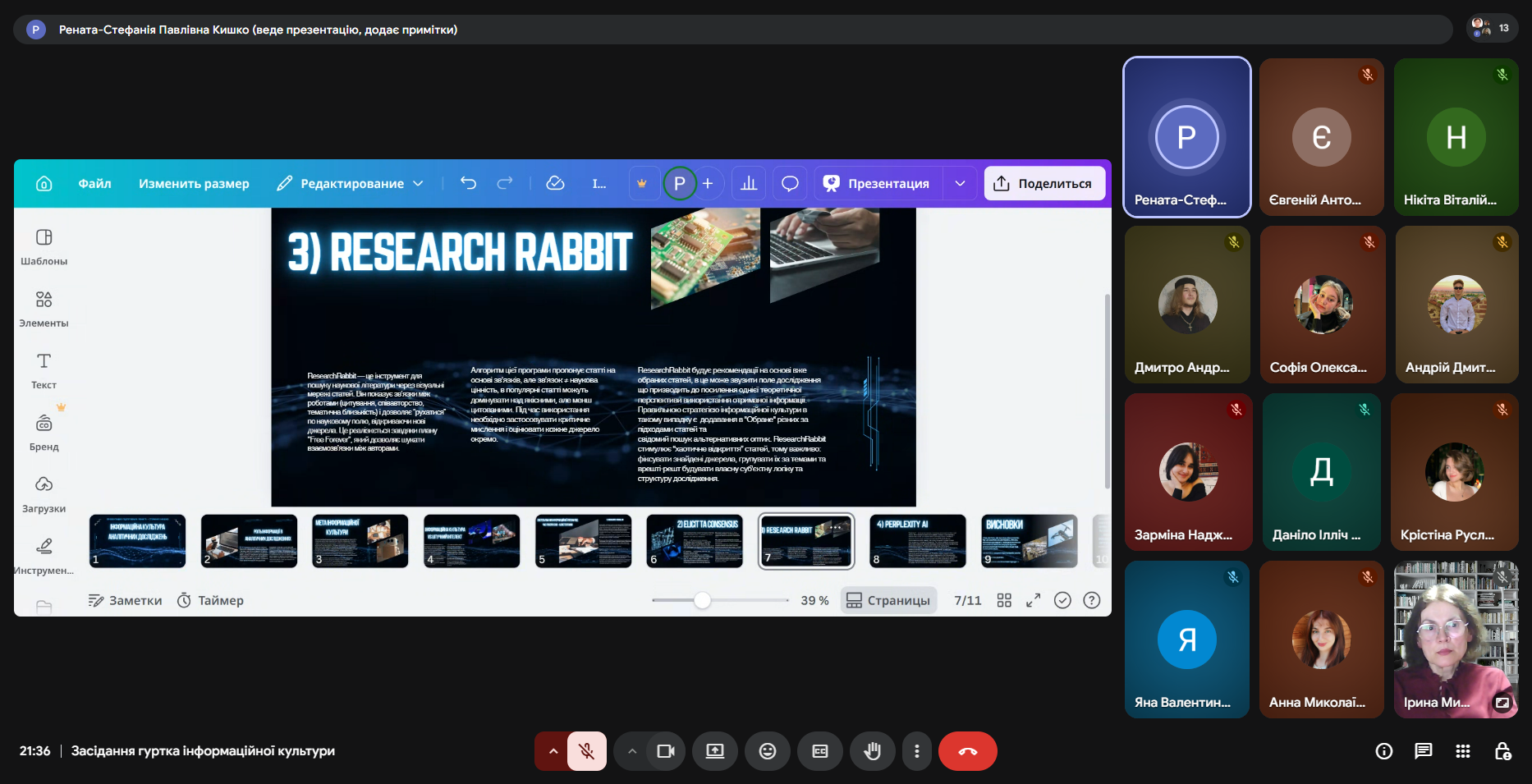
Task: Expand the Редактирование mode dropdown
Action: [x=350, y=183]
